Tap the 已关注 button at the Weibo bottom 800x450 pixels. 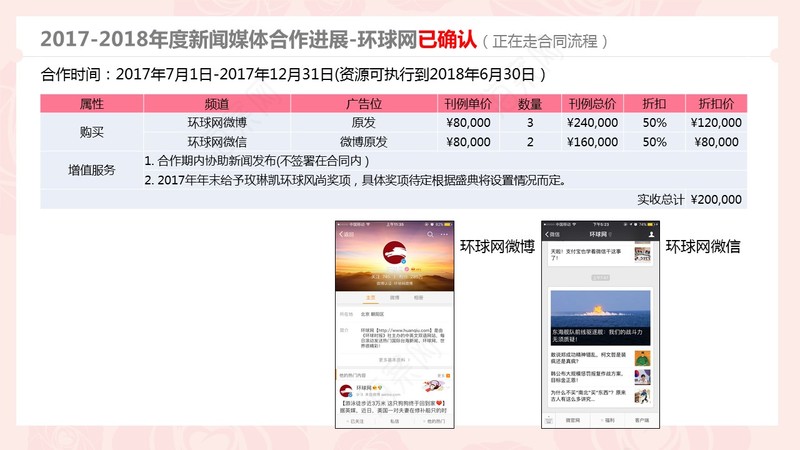tap(356, 421)
